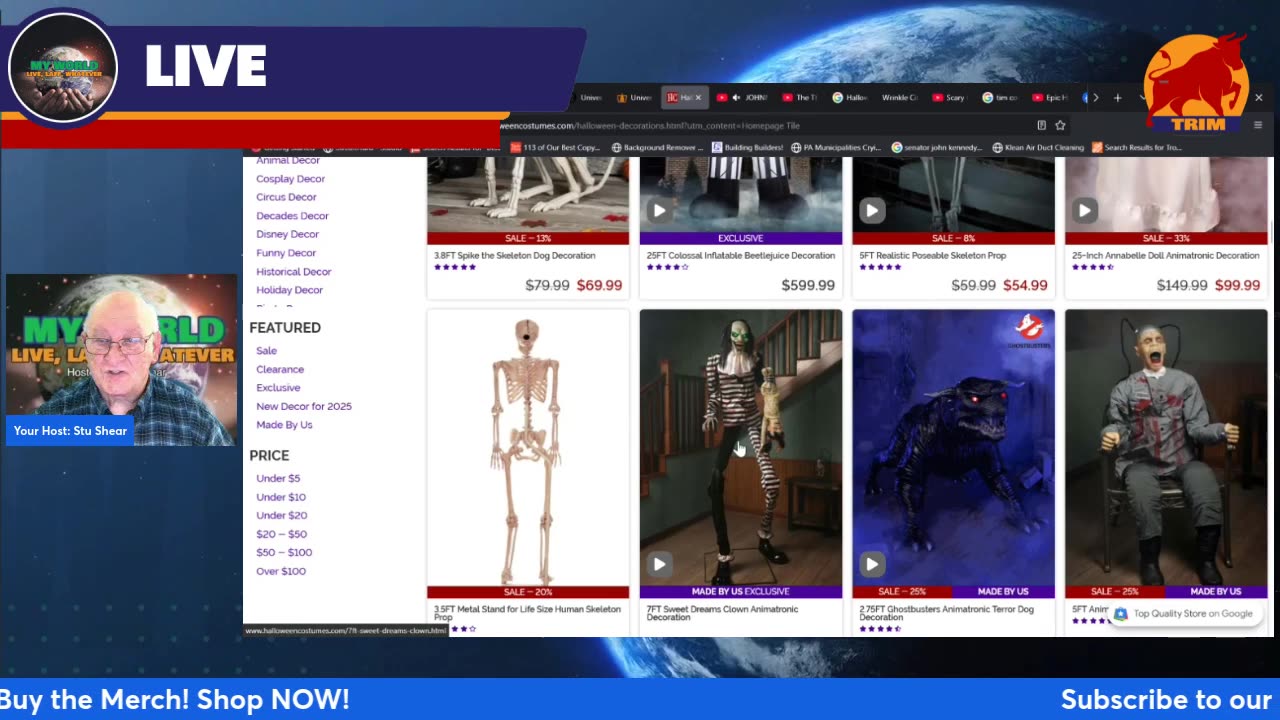Open 3.8FT Spike the Skeleton Dog Decoration
Screen dimensions: 1280x720
coord(514,256)
